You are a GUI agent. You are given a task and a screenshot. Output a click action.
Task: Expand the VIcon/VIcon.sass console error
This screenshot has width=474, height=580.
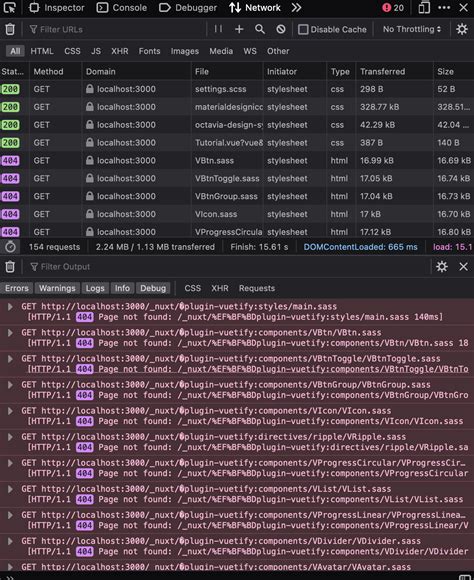(10, 411)
